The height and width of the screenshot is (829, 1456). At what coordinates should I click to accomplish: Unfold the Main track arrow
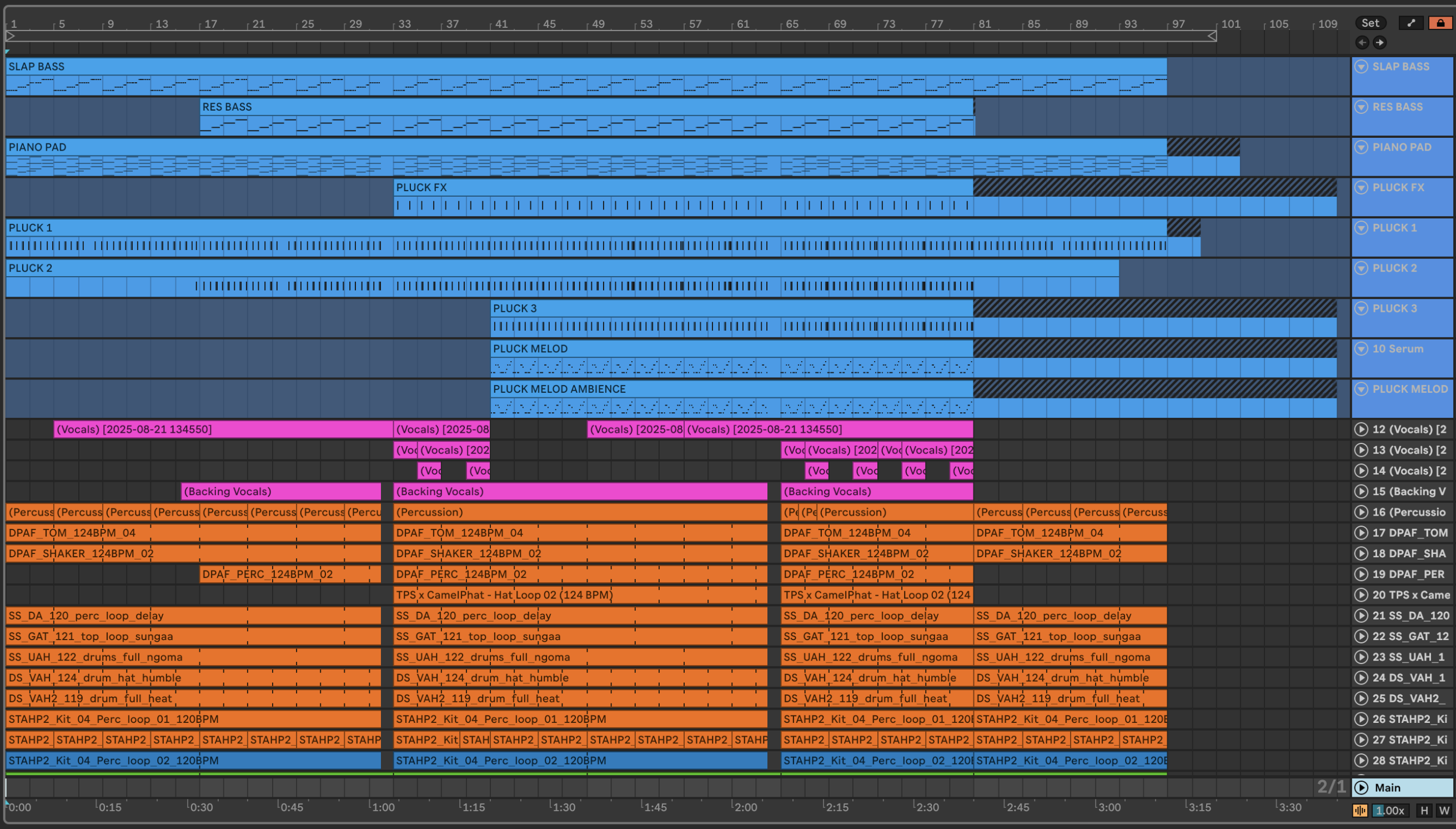click(1361, 787)
